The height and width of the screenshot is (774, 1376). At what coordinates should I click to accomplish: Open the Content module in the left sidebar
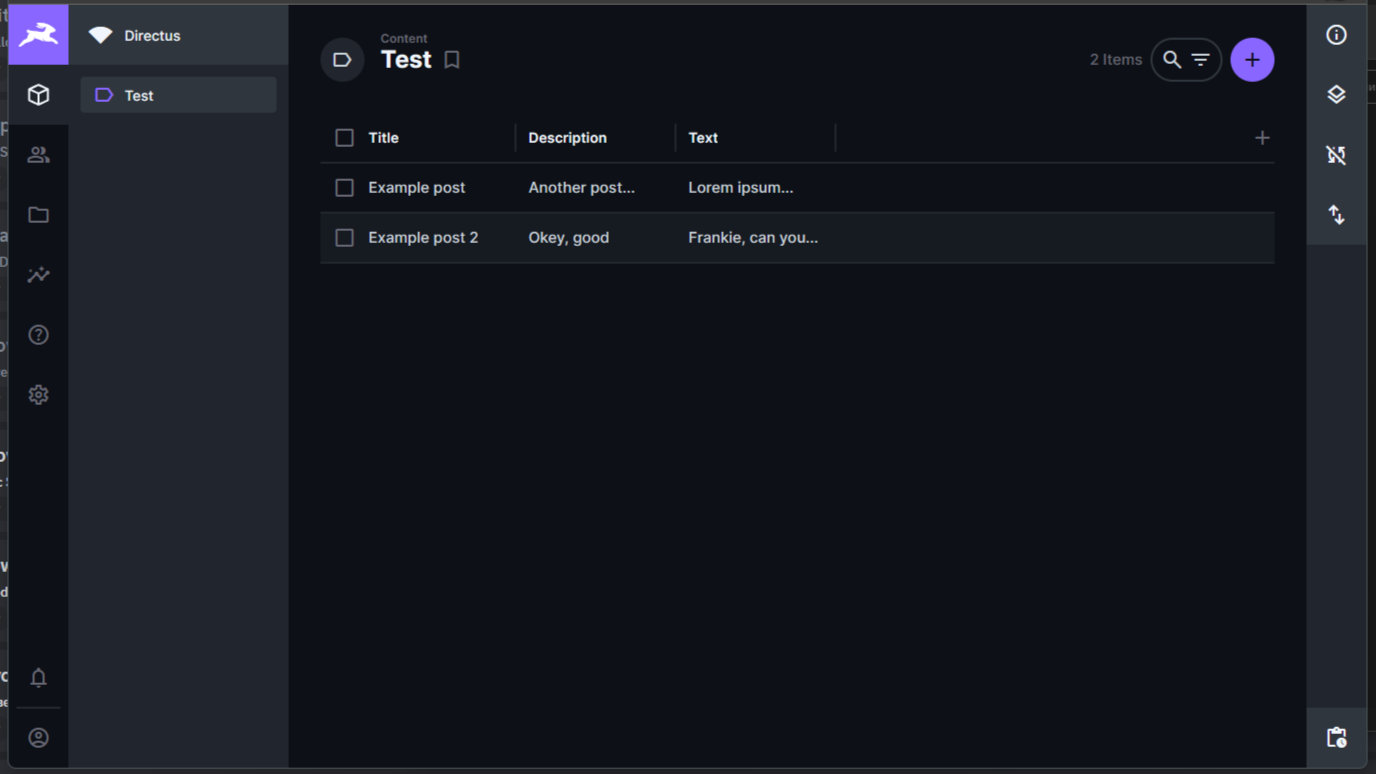click(x=38, y=94)
